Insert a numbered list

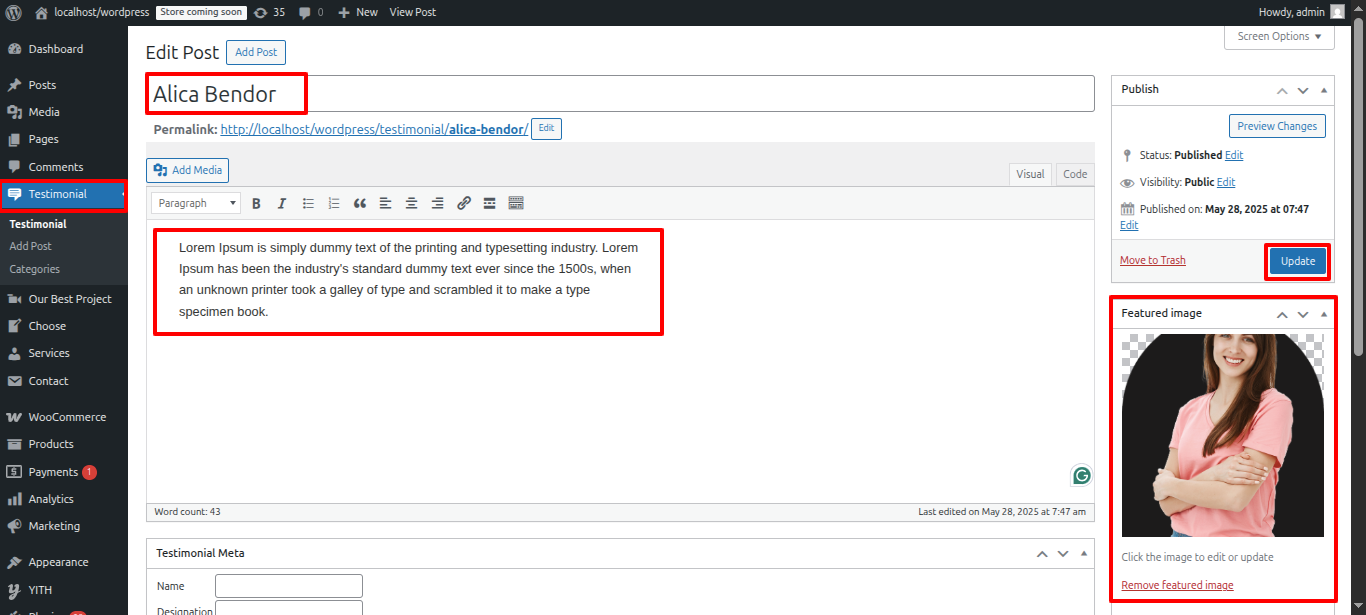pyautogui.click(x=334, y=203)
